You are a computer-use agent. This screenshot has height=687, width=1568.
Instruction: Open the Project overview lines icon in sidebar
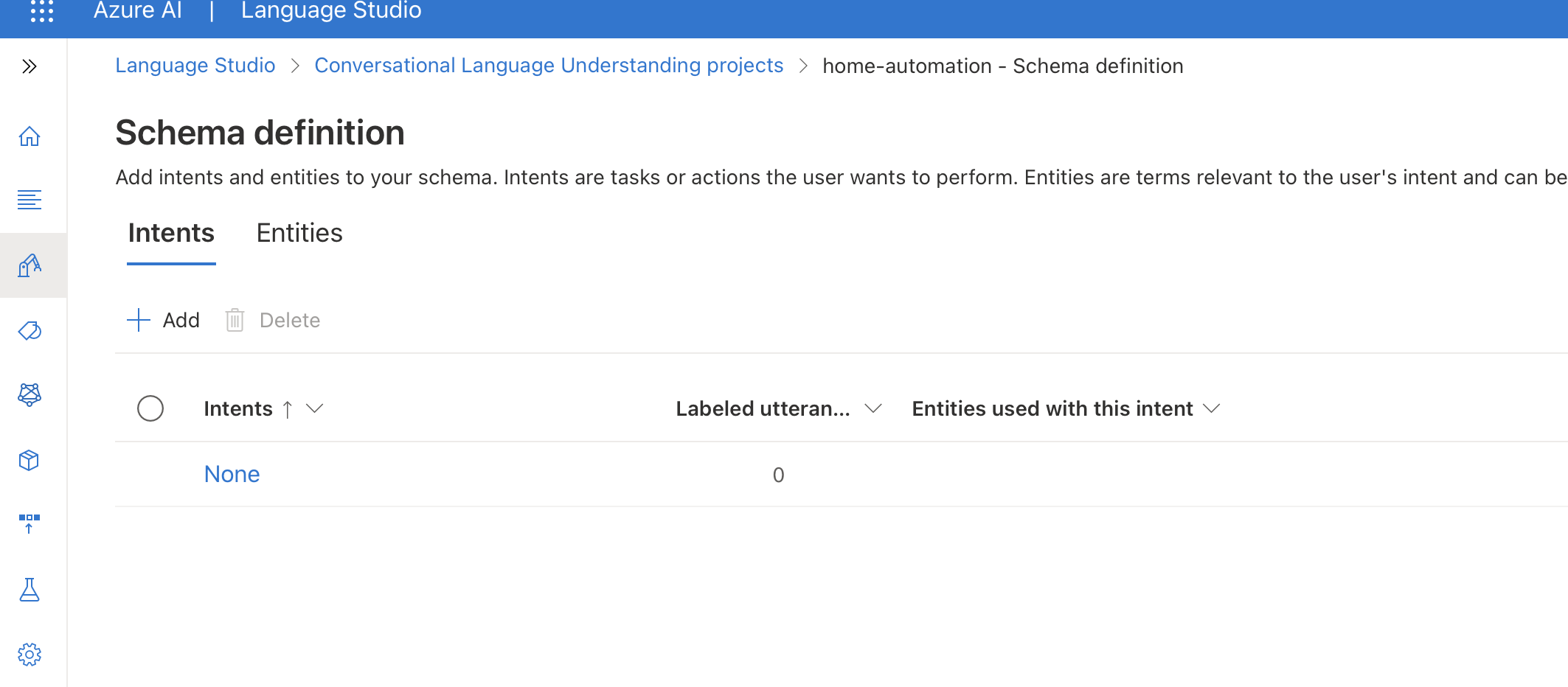pyautogui.click(x=30, y=200)
